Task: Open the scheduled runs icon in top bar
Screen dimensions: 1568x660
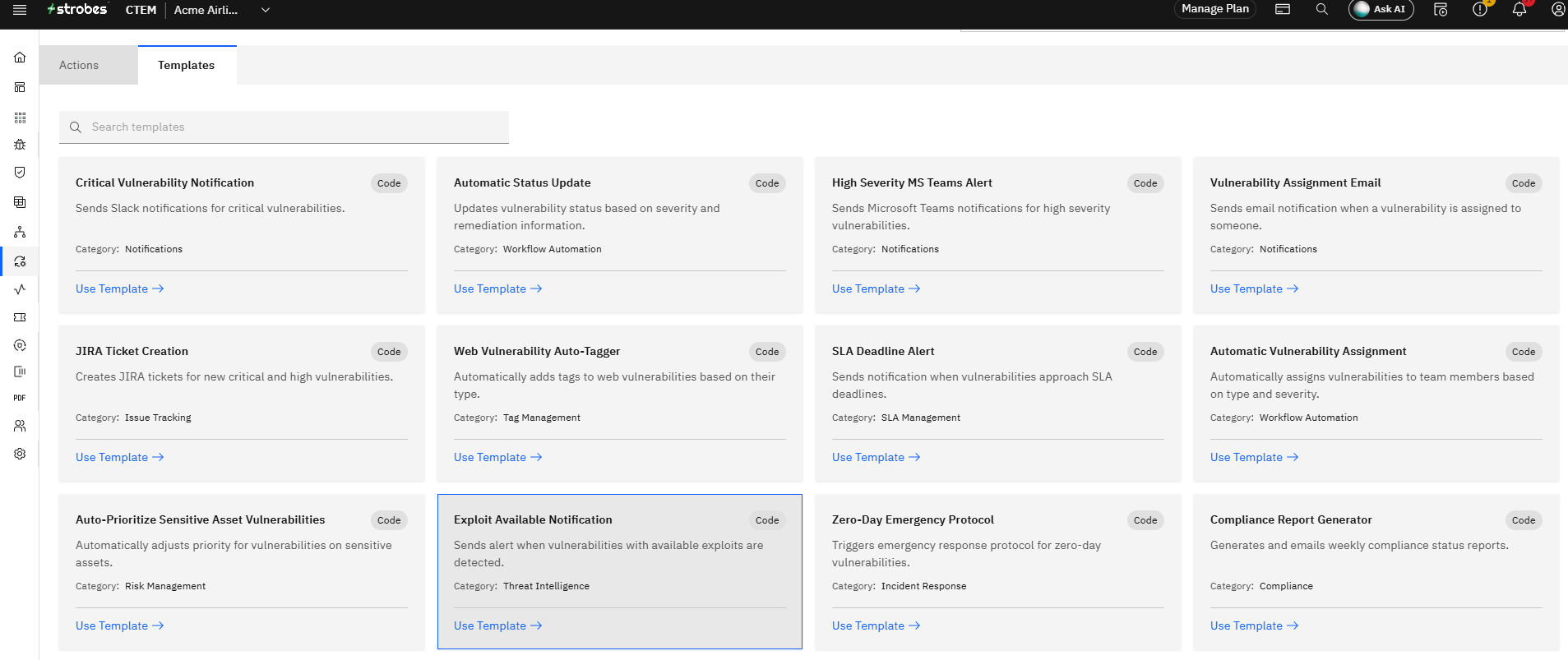Action: click(1441, 9)
